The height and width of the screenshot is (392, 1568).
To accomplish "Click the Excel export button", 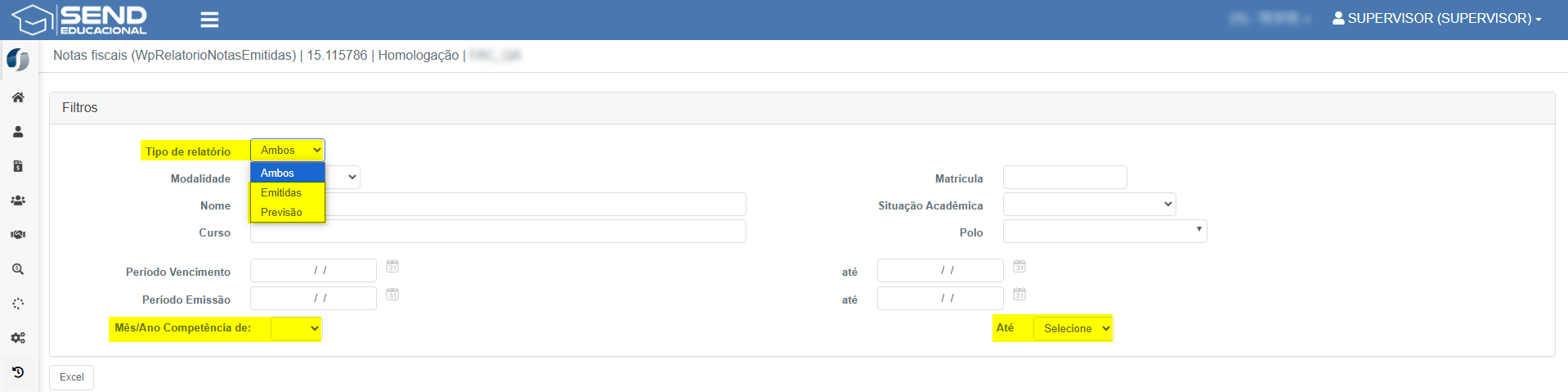I will 72,377.
